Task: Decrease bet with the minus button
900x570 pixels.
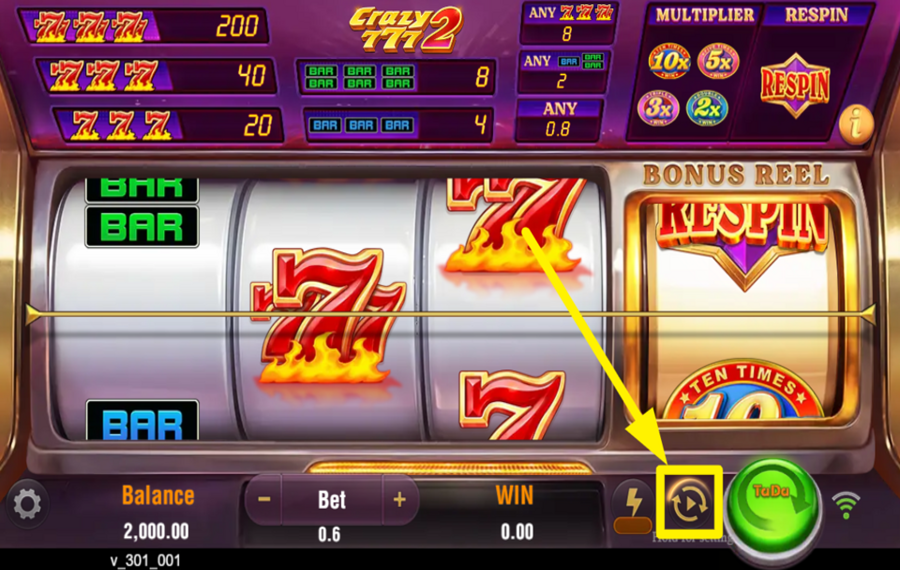Action: tap(264, 499)
